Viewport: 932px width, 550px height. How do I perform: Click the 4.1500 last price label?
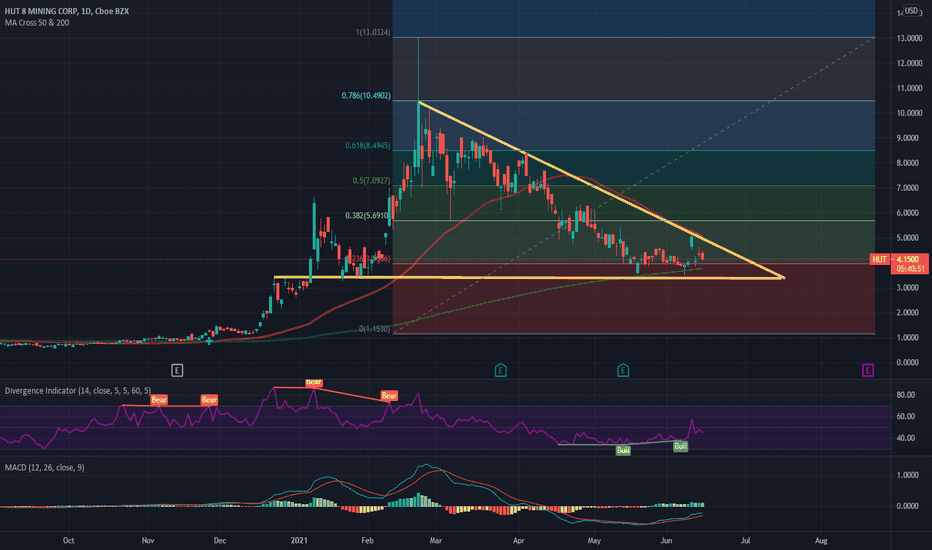pos(908,259)
